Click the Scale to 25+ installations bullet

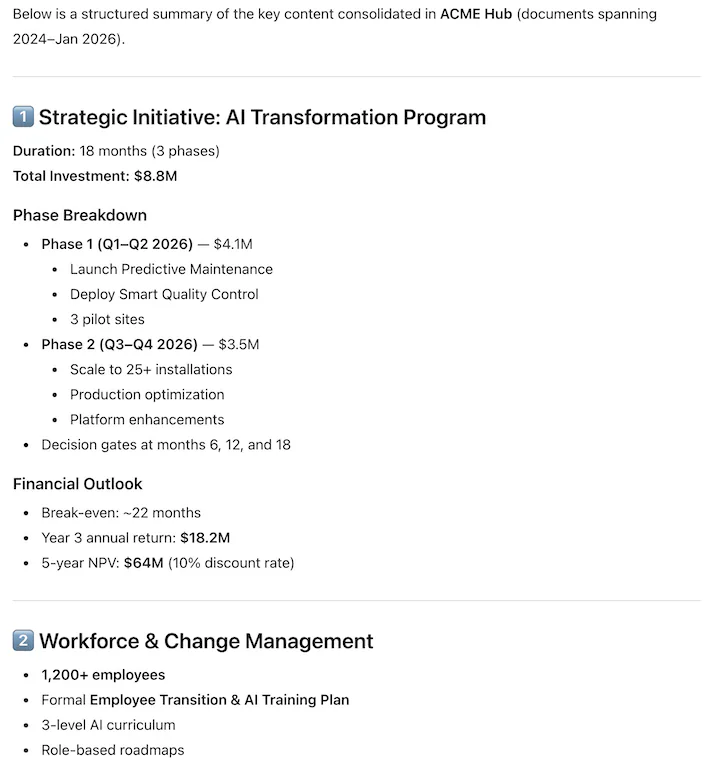151,369
